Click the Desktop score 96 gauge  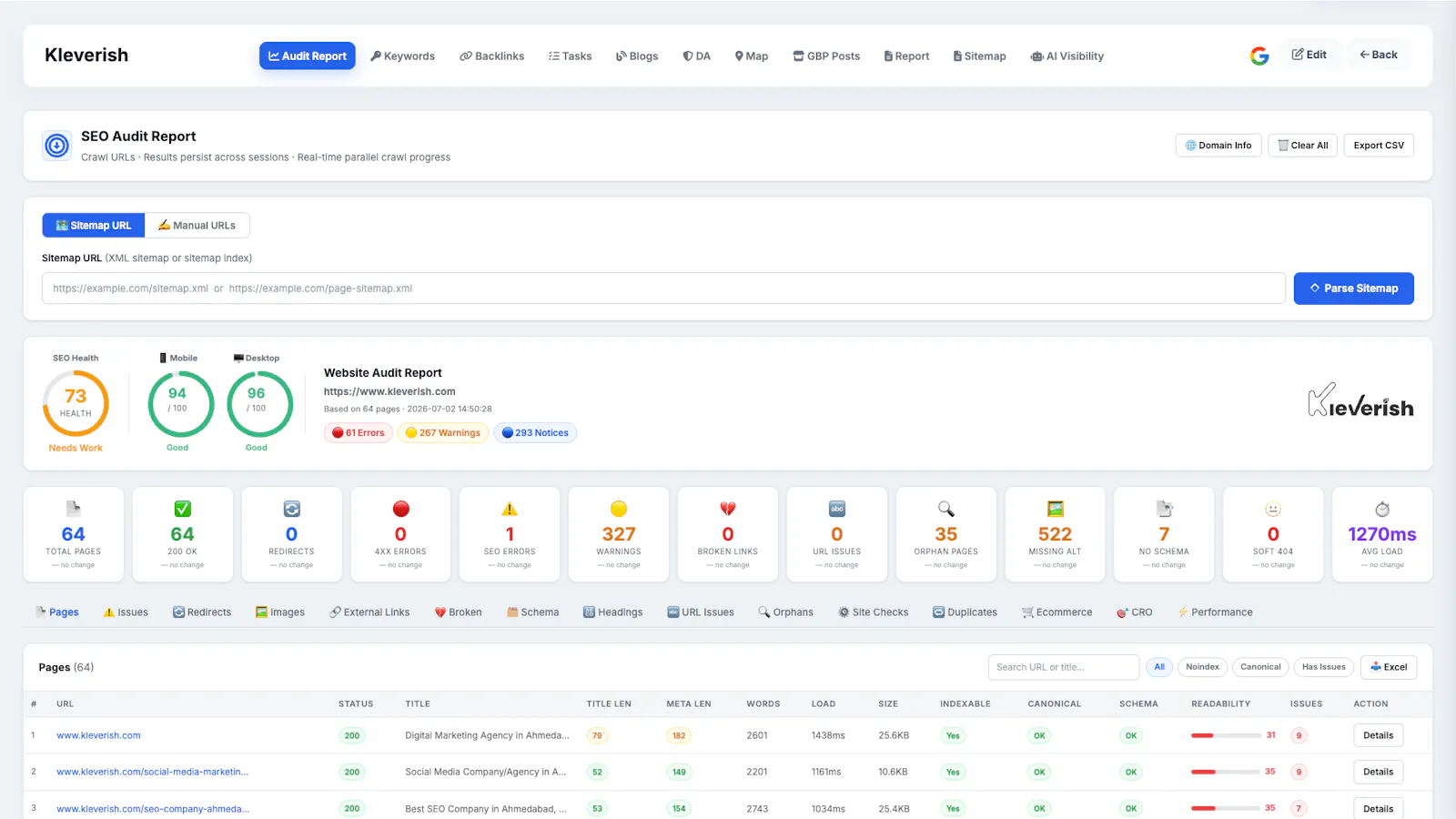coord(260,404)
